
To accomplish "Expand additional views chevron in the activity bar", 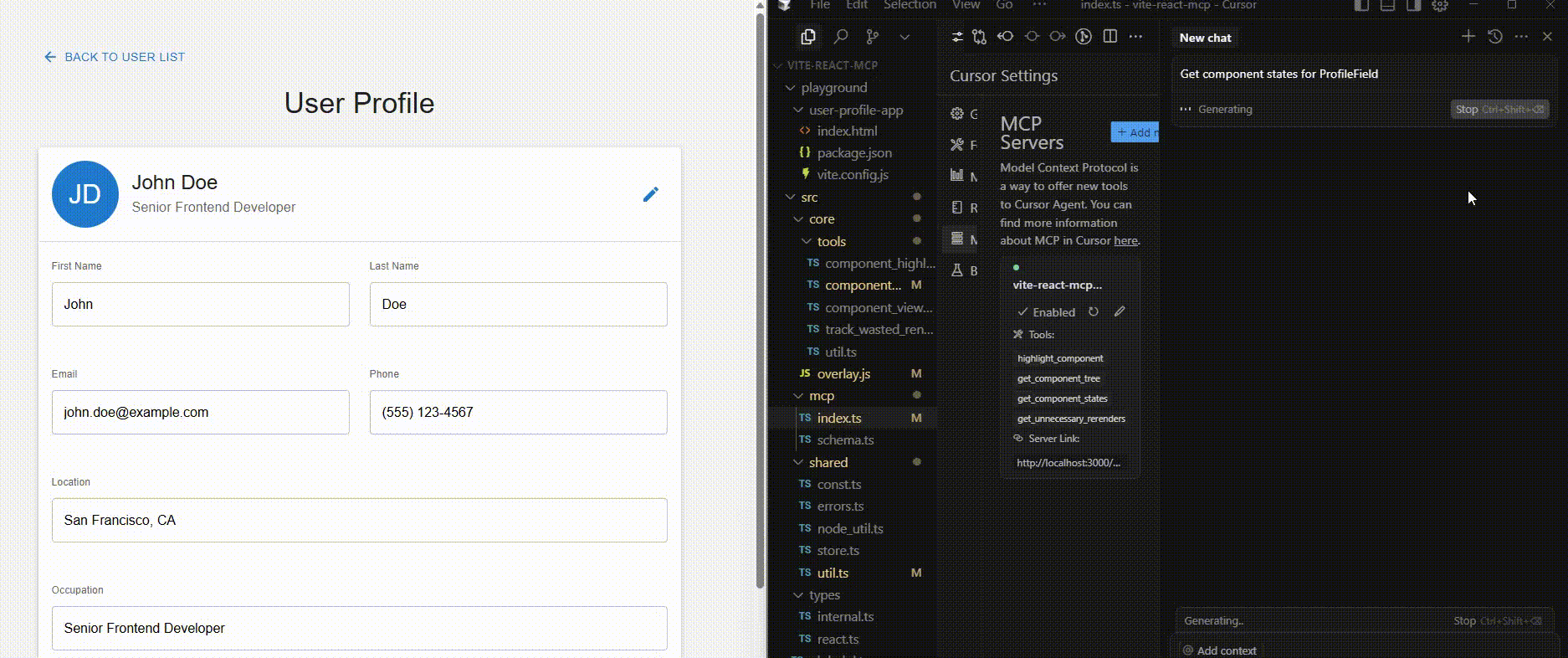I will [904, 37].
